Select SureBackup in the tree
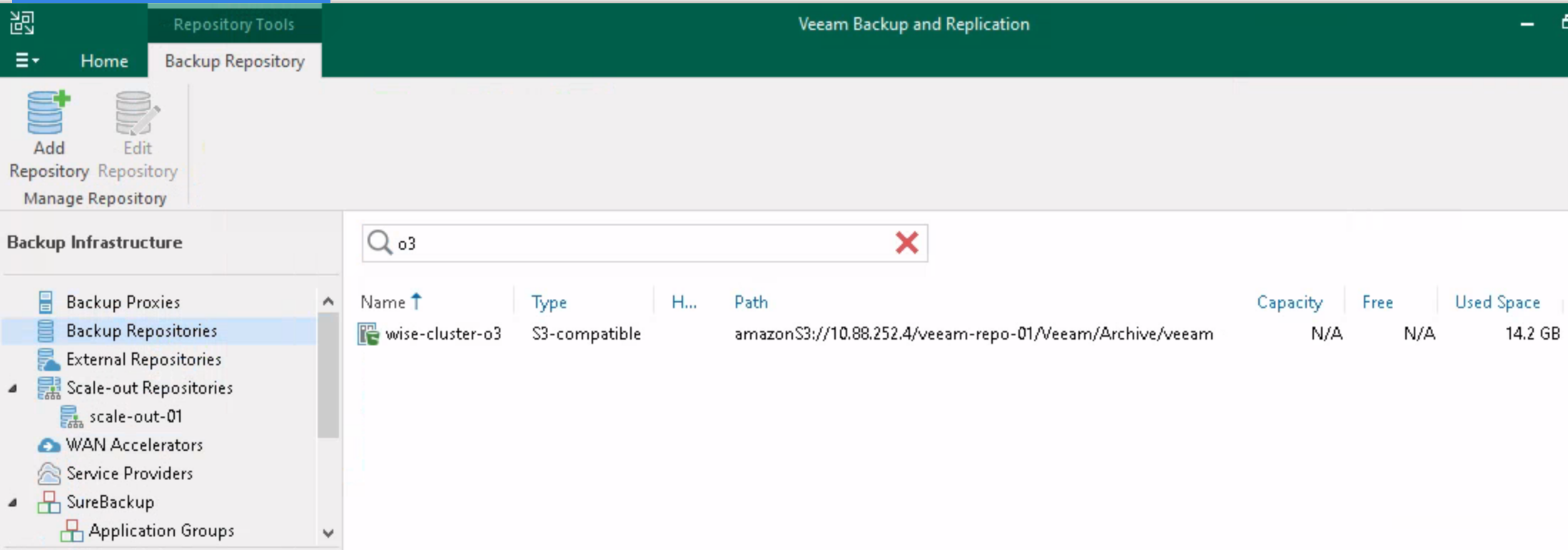Image resolution: width=1568 pixels, height=550 pixels. point(110,501)
